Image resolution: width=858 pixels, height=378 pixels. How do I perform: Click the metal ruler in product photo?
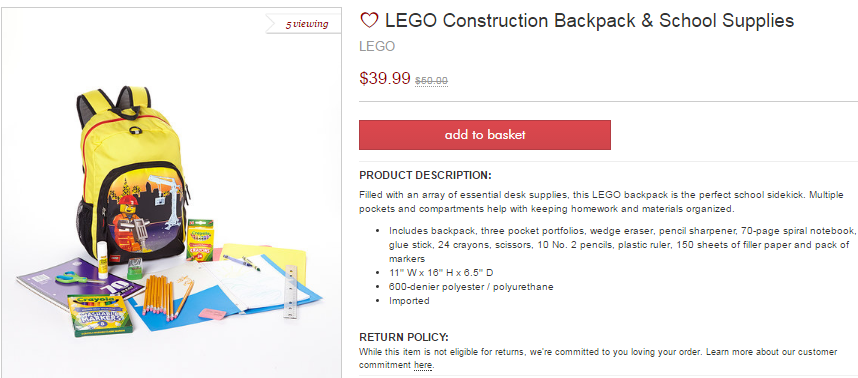tap(291, 292)
